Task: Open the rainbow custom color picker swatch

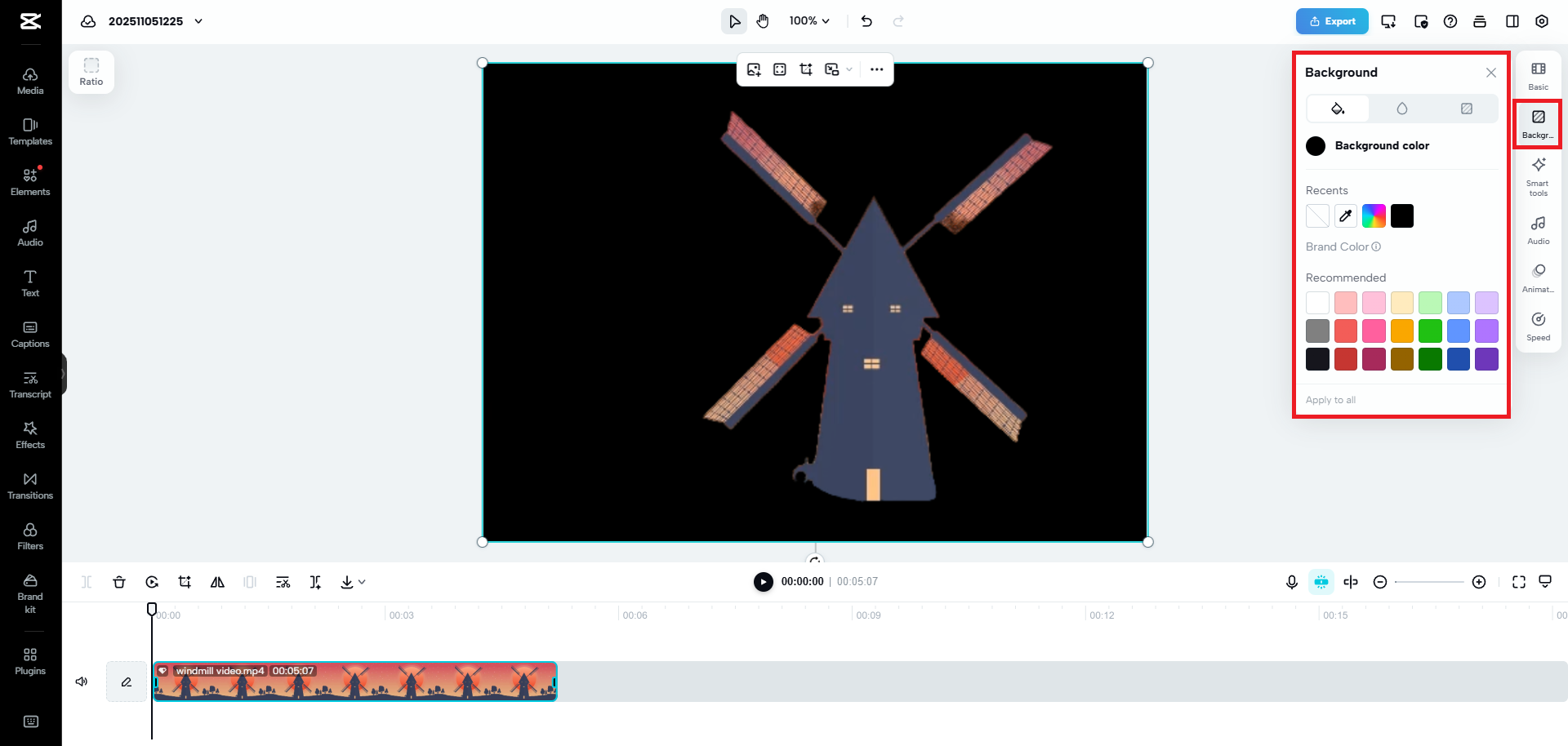Action: point(1374,216)
